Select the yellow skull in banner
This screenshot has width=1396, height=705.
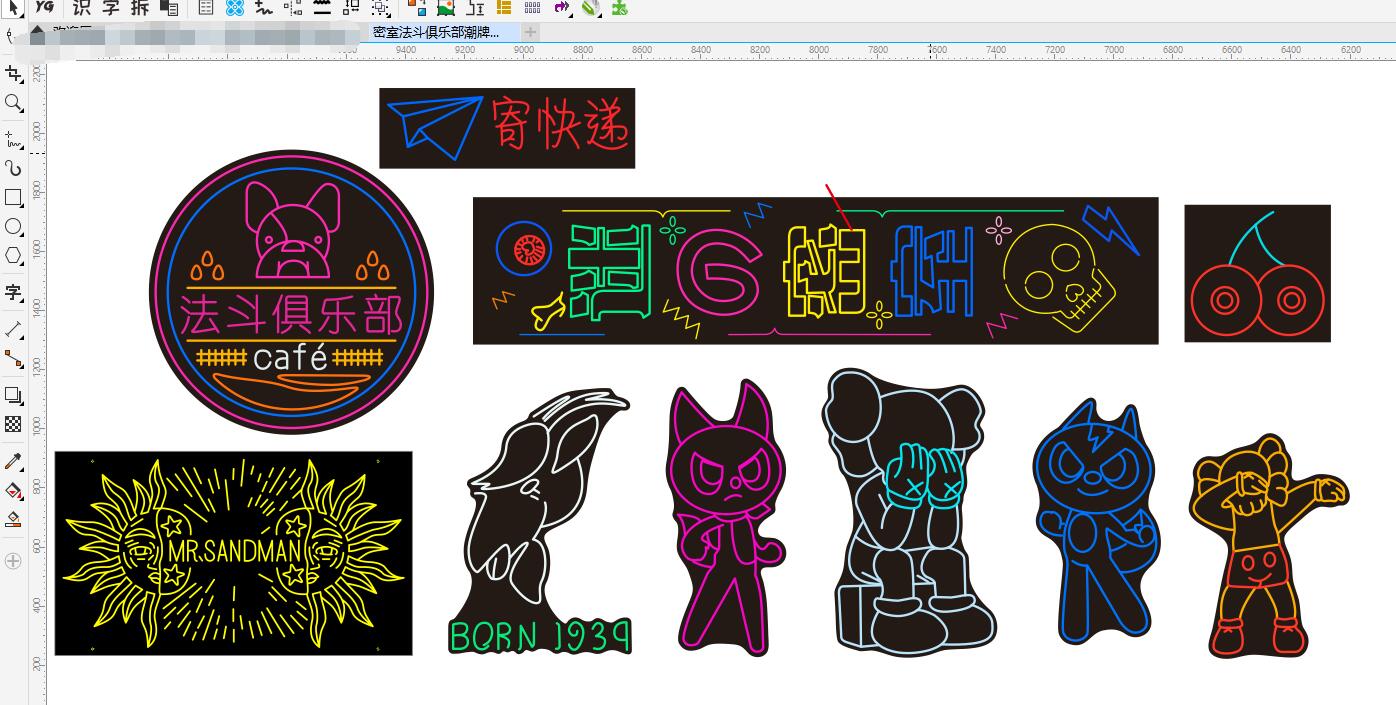pos(1059,279)
